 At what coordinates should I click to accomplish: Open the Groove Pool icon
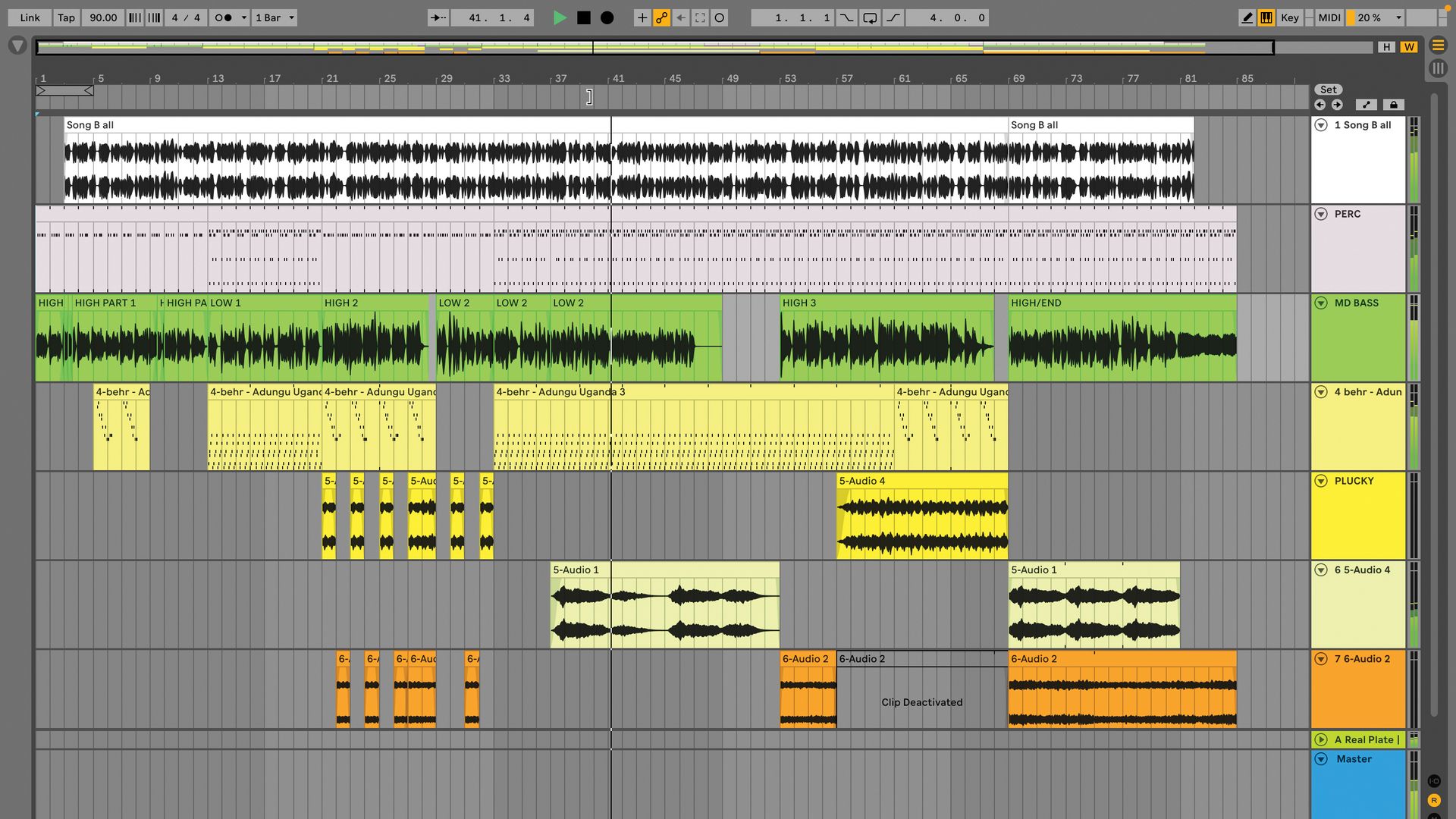coord(1439,68)
